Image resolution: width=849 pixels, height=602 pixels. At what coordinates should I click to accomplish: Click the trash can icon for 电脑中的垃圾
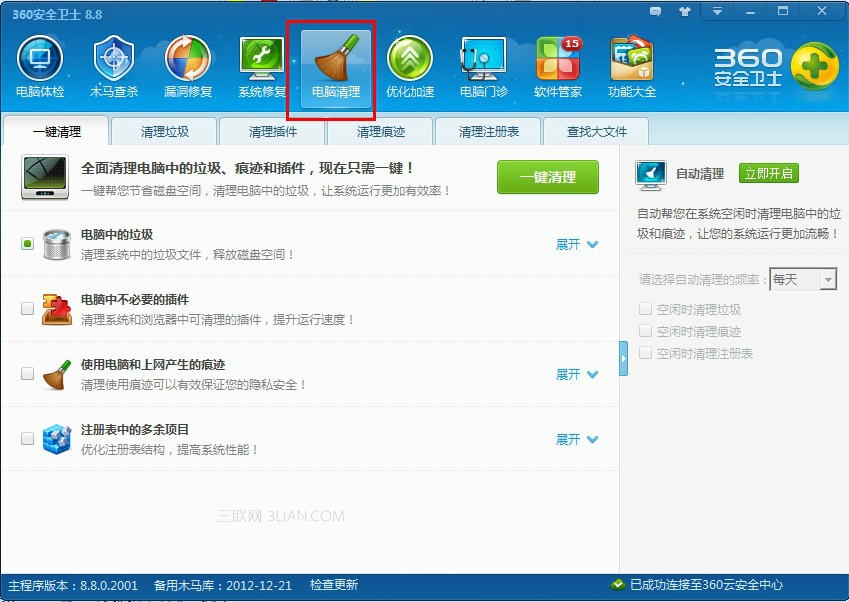pos(57,244)
